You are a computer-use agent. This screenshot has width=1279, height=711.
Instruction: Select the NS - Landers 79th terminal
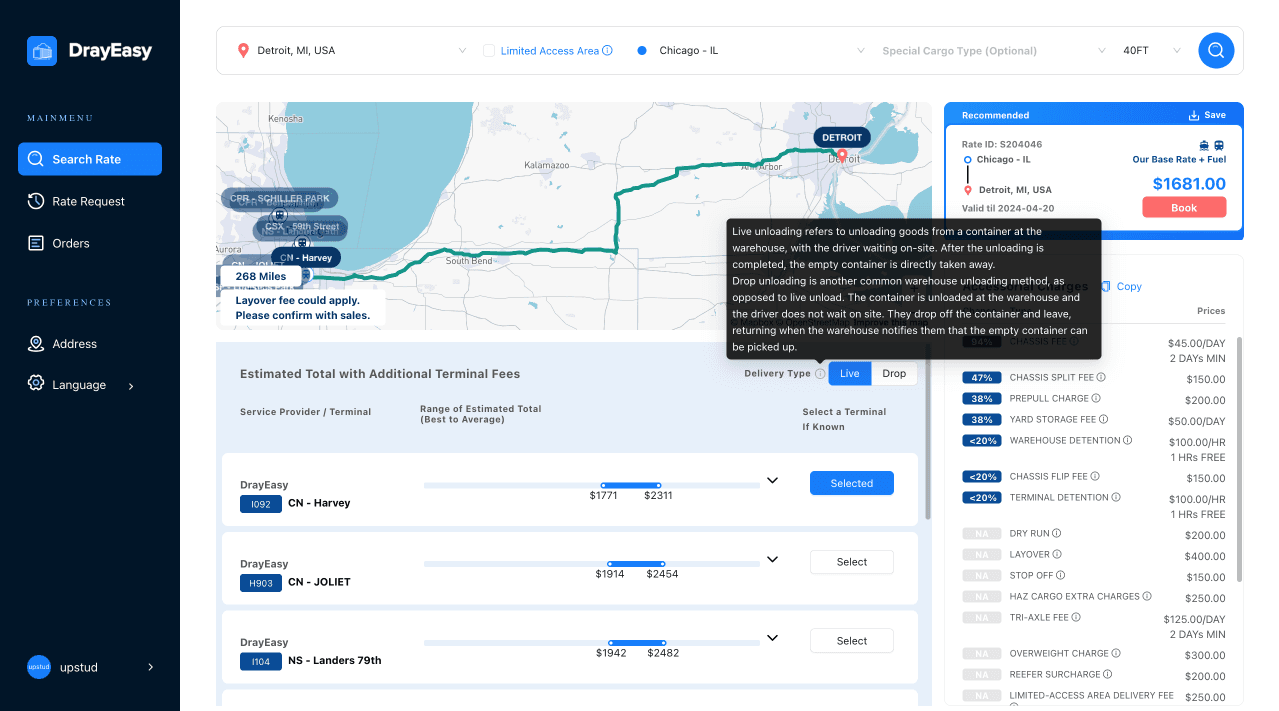coord(852,641)
